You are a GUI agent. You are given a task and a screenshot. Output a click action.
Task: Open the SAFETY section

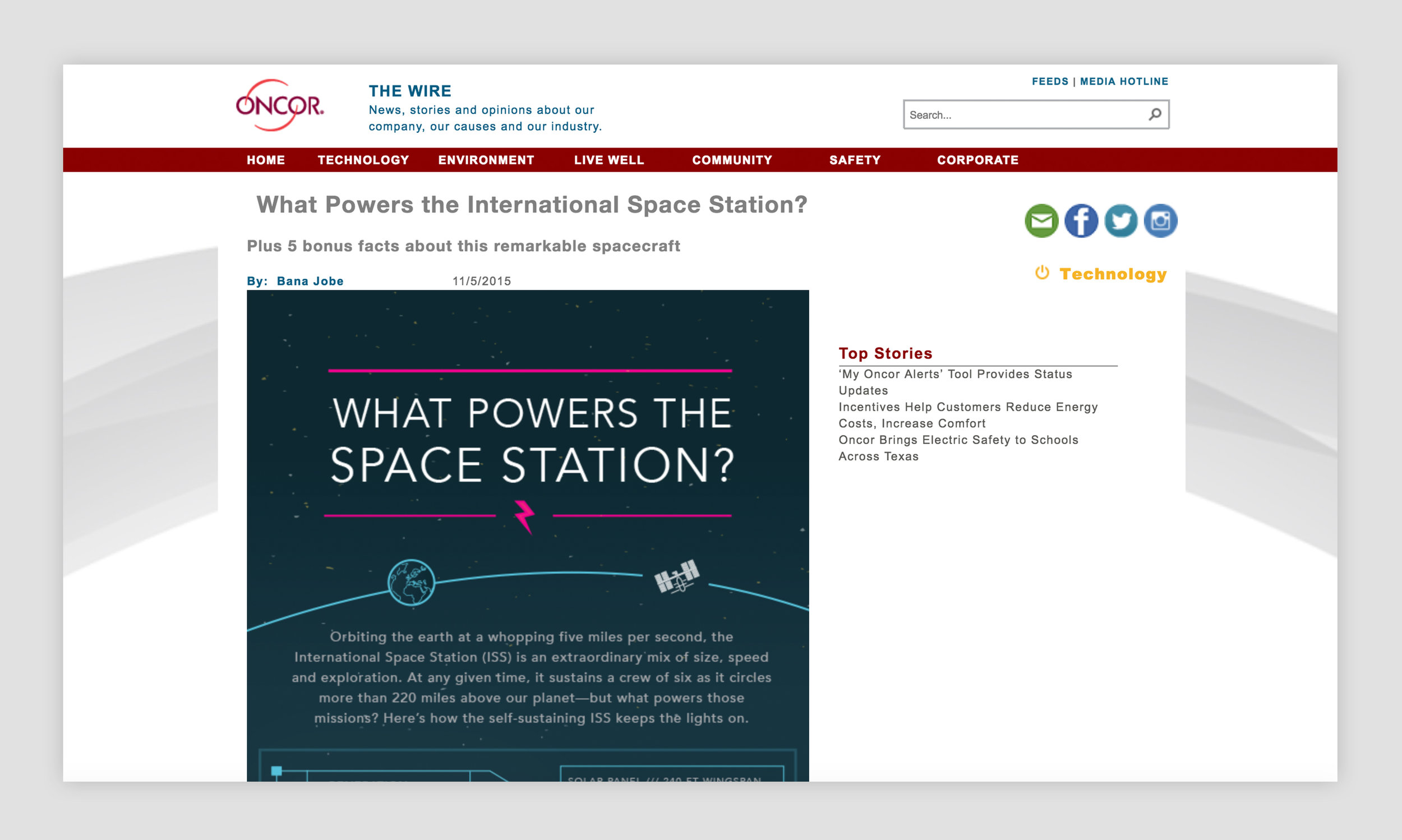855,160
